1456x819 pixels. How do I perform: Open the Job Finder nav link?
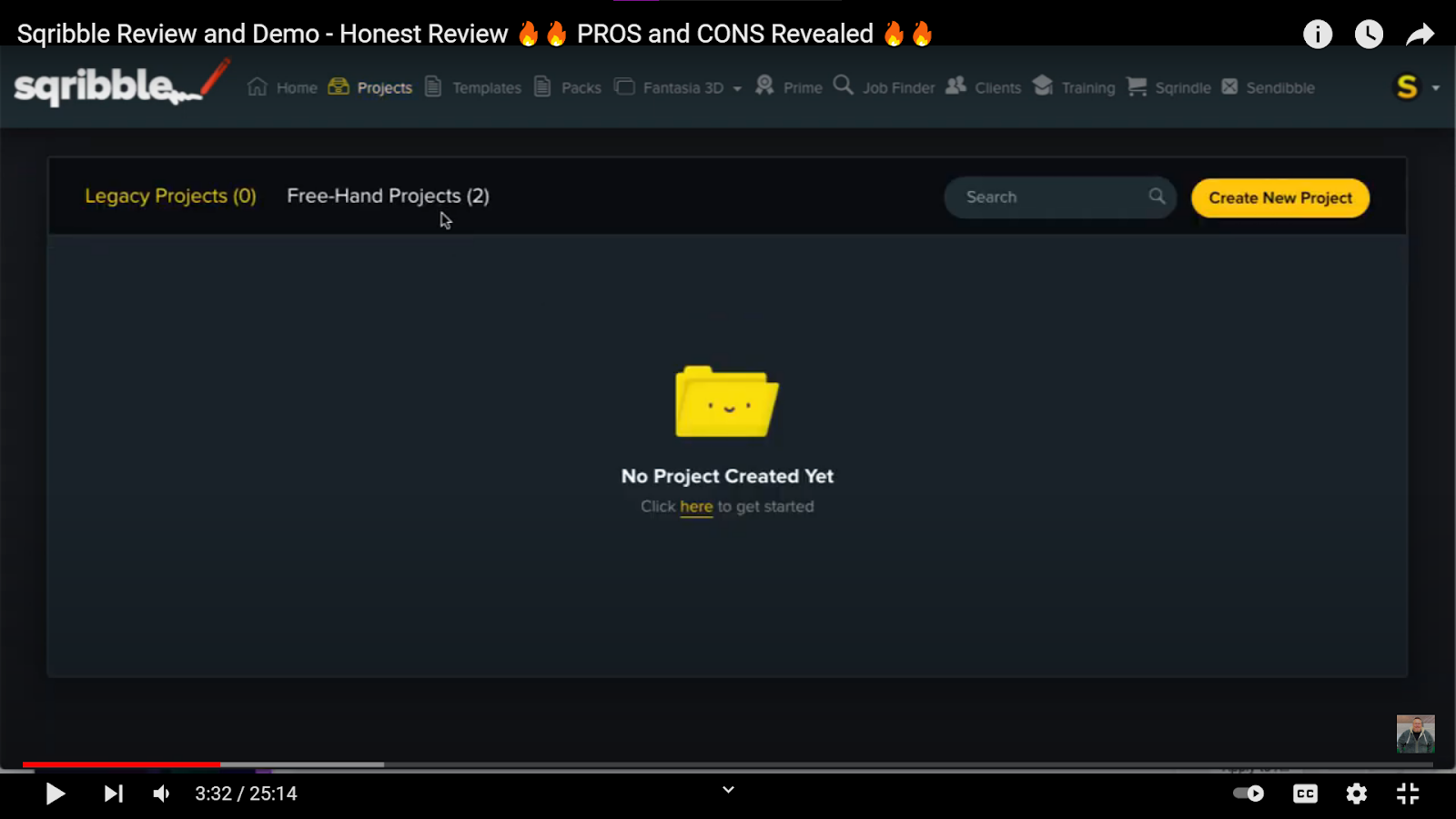pos(899,87)
